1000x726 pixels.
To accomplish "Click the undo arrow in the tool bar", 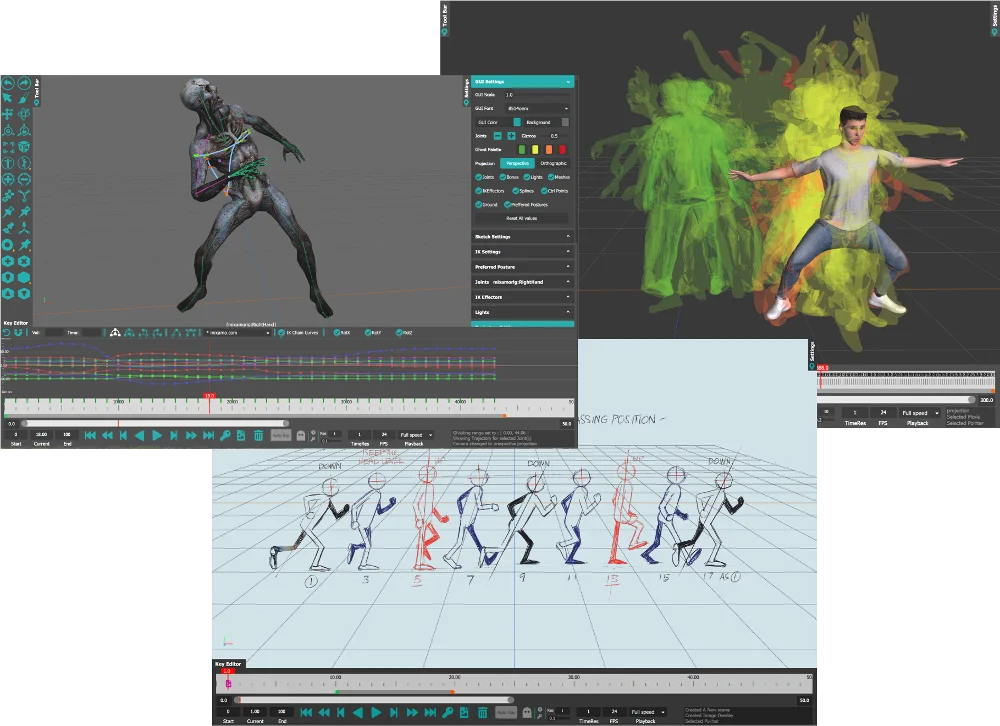I will 8,81.
